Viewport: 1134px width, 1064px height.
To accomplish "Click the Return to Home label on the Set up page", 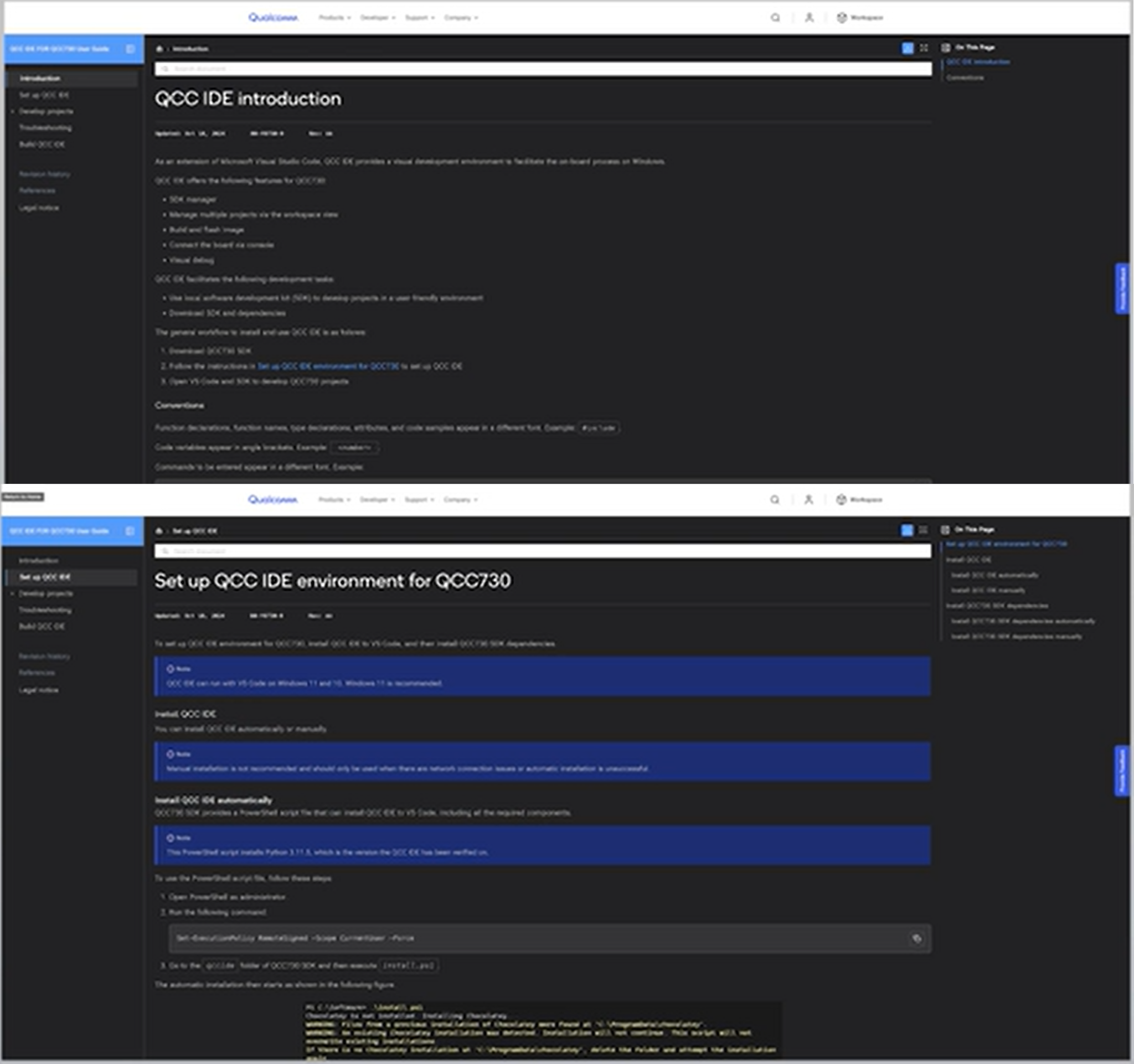I will (x=23, y=497).
